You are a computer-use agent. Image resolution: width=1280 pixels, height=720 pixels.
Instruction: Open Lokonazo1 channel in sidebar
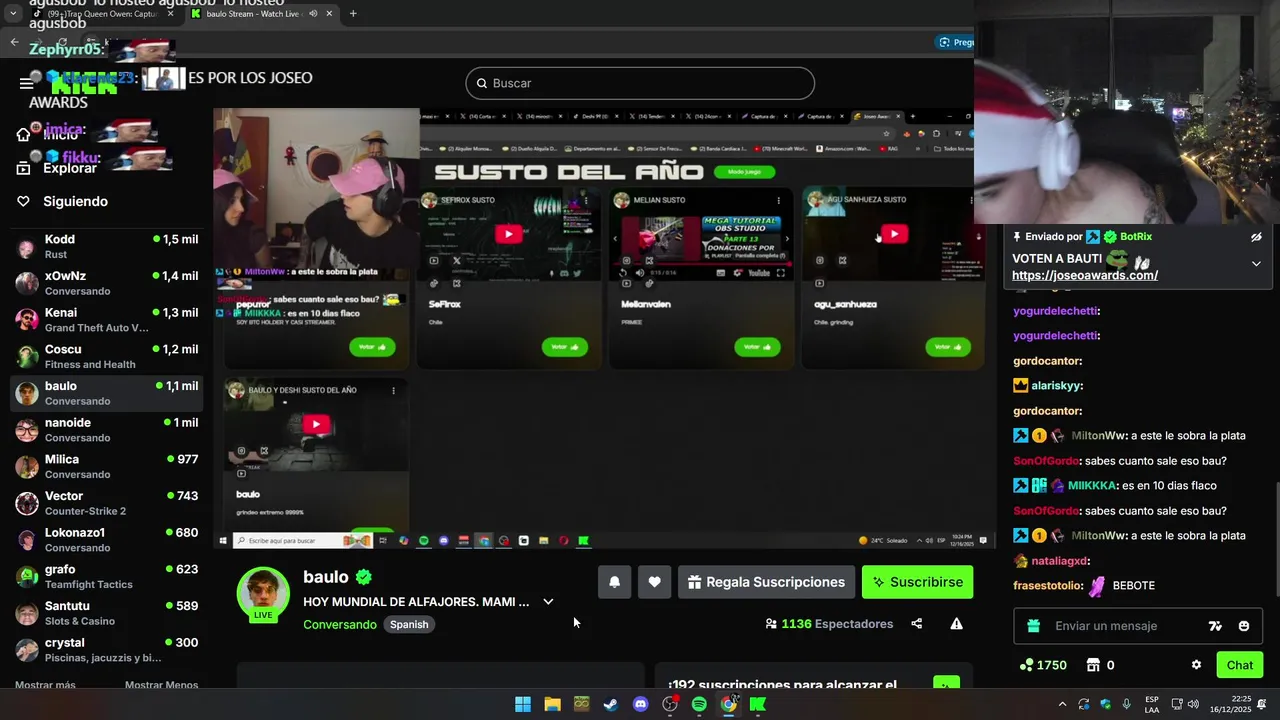107,540
